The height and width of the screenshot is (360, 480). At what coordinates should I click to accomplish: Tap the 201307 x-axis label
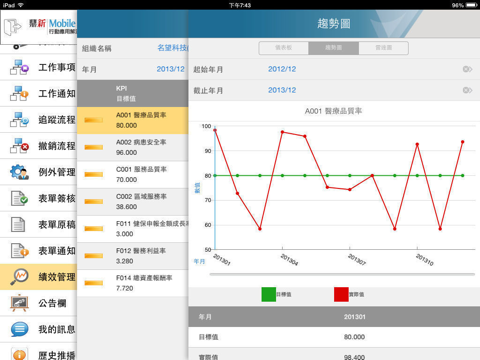tap(357, 260)
